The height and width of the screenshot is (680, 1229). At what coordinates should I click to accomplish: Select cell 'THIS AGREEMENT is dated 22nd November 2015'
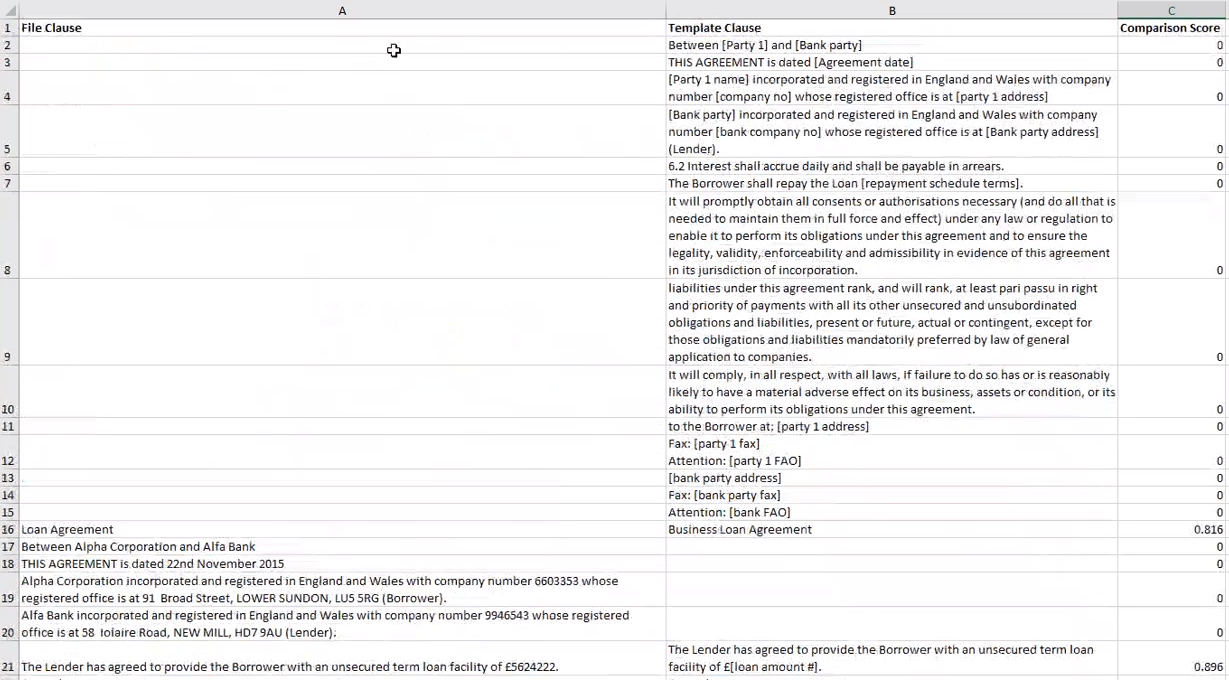click(153, 564)
